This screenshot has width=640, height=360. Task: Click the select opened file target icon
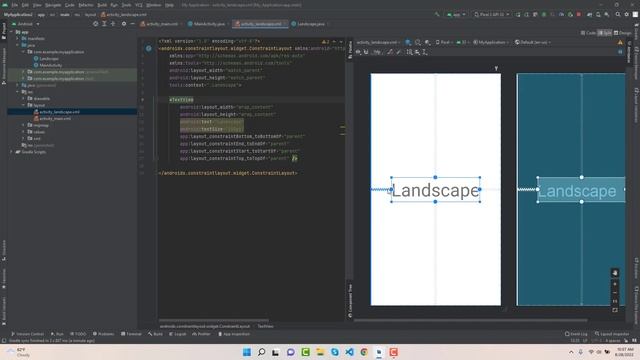96,24
